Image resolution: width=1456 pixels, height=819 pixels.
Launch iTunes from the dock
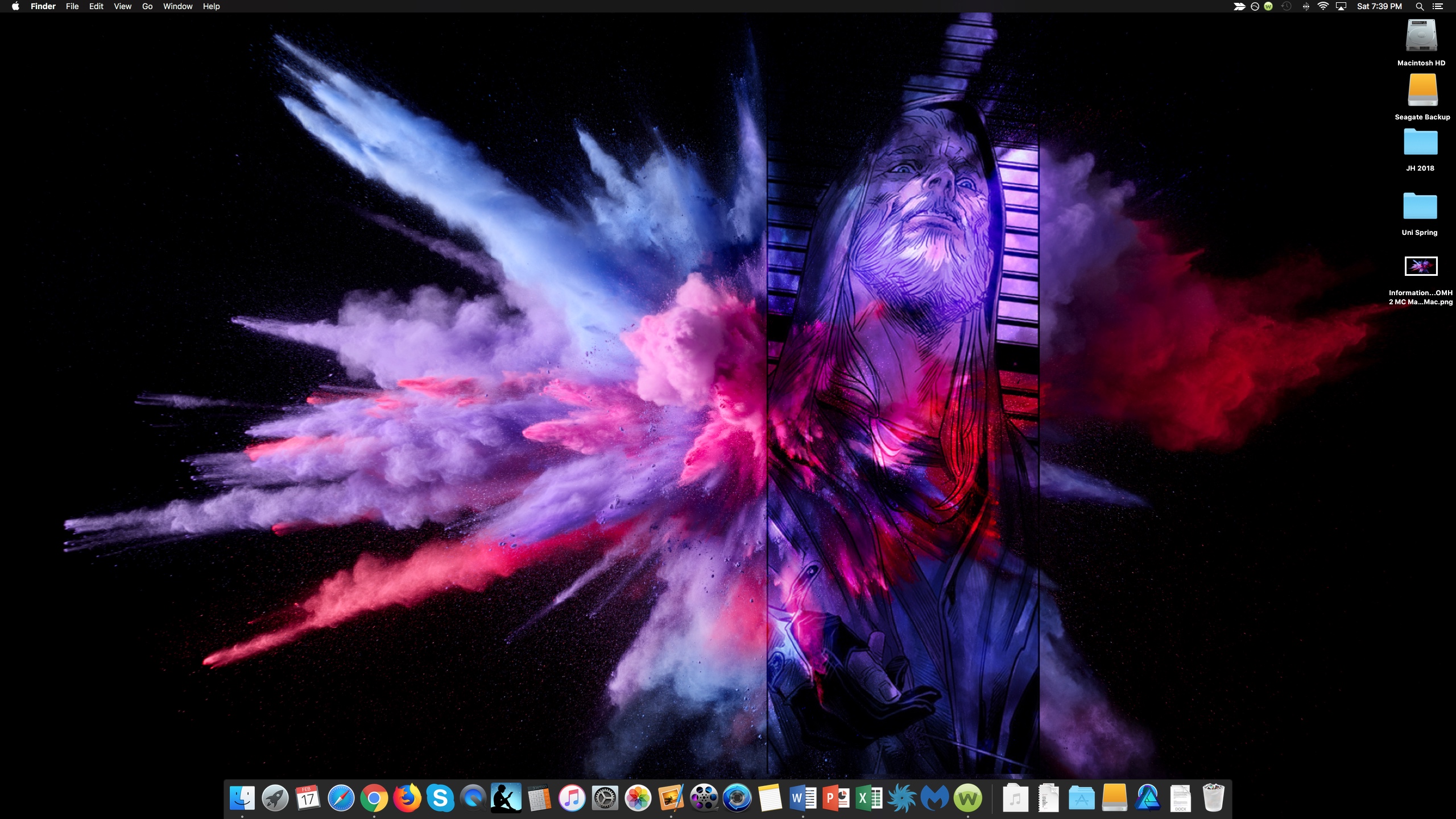click(x=572, y=799)
